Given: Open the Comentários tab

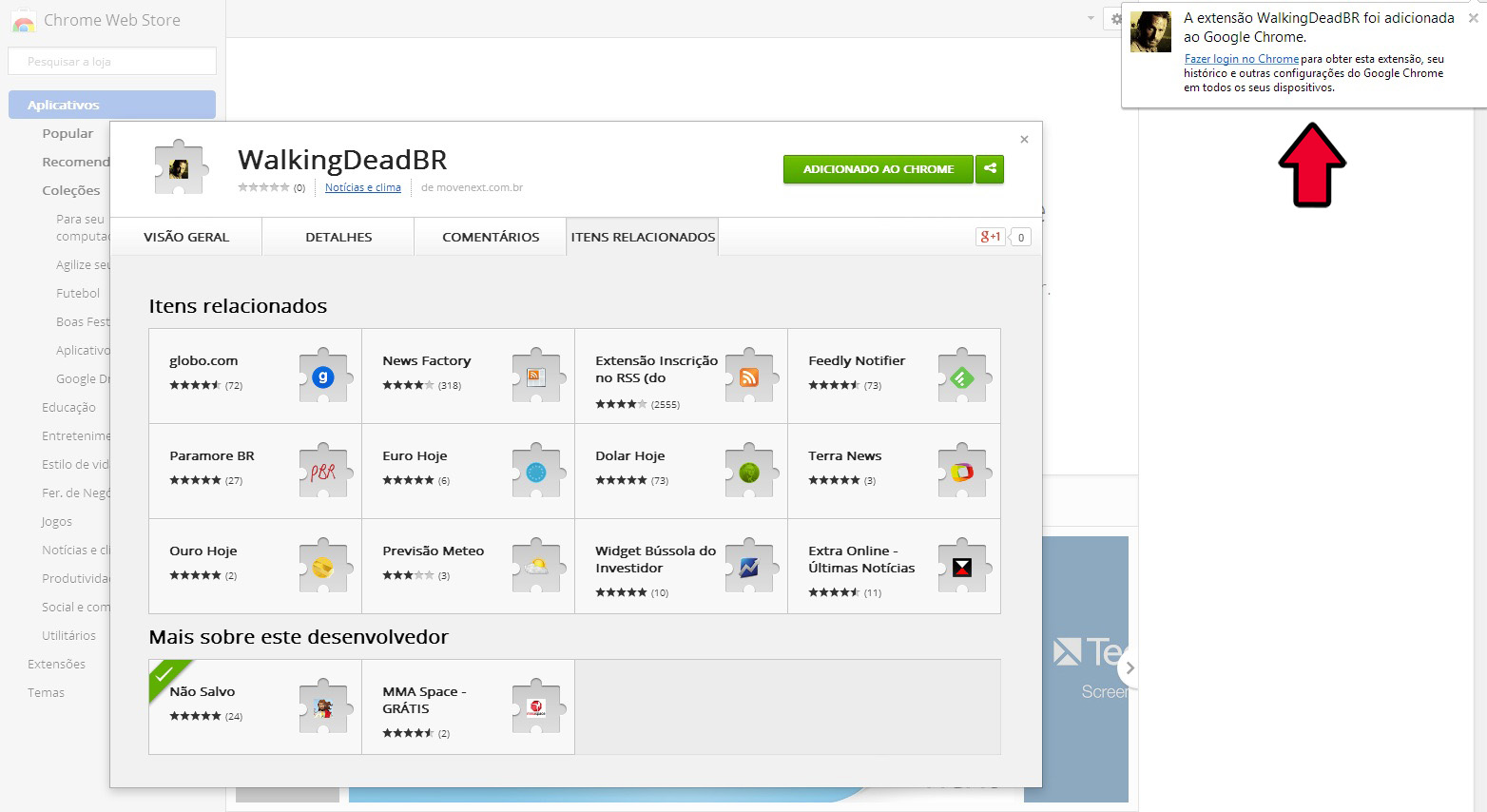Looking at the screenshot, I should click(491, 237).
